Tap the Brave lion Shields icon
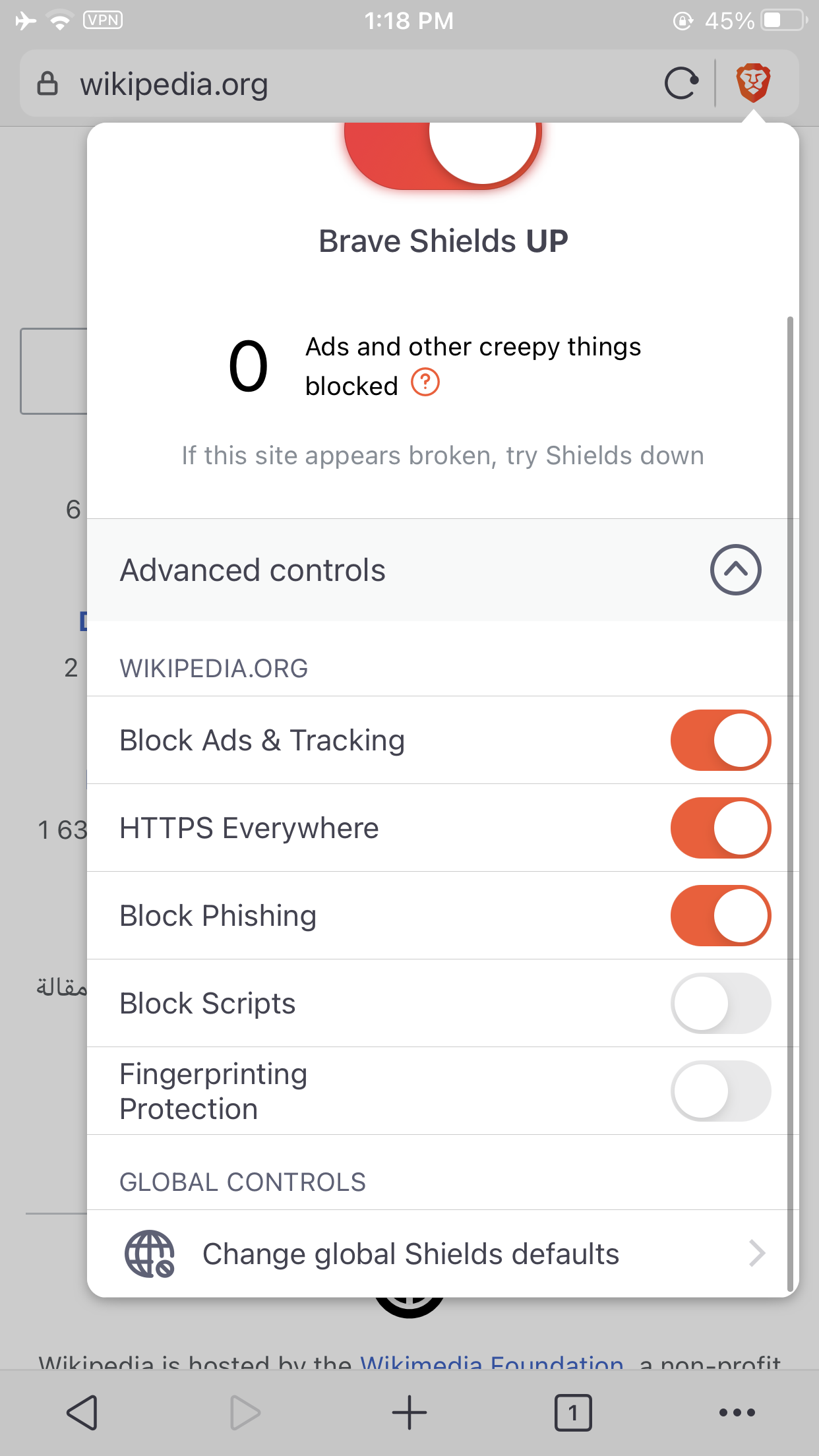The width and height of the screenshot is (819, 1456). pos(753,83)
